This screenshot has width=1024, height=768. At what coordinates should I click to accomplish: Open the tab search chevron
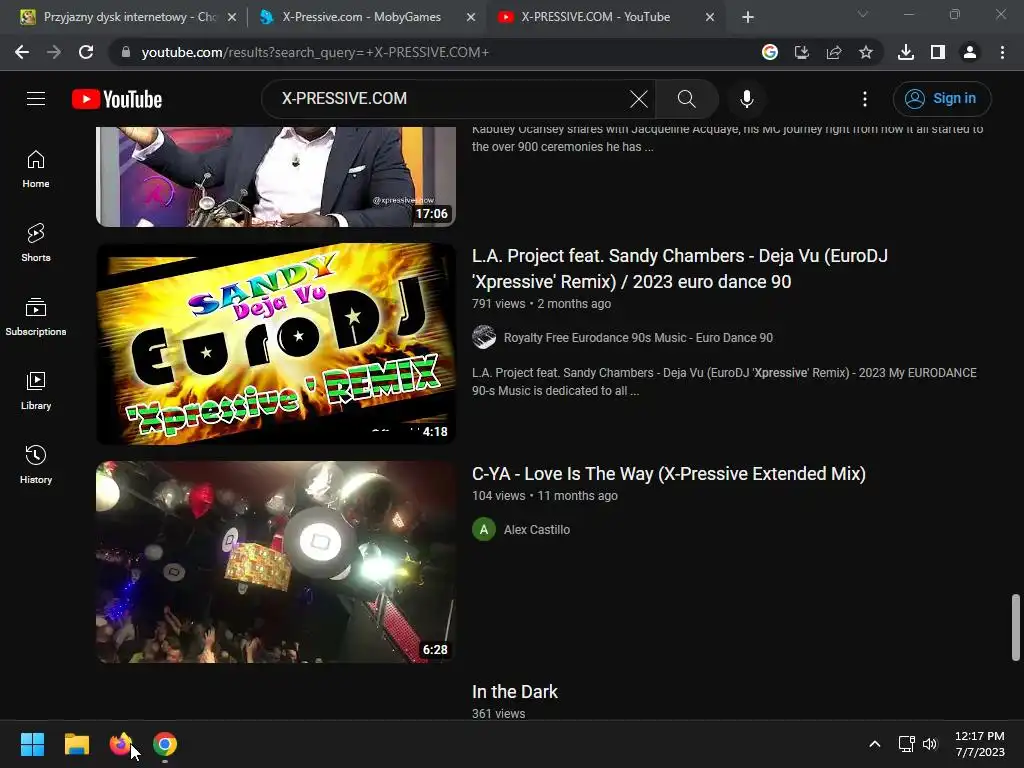coord(863,14)
